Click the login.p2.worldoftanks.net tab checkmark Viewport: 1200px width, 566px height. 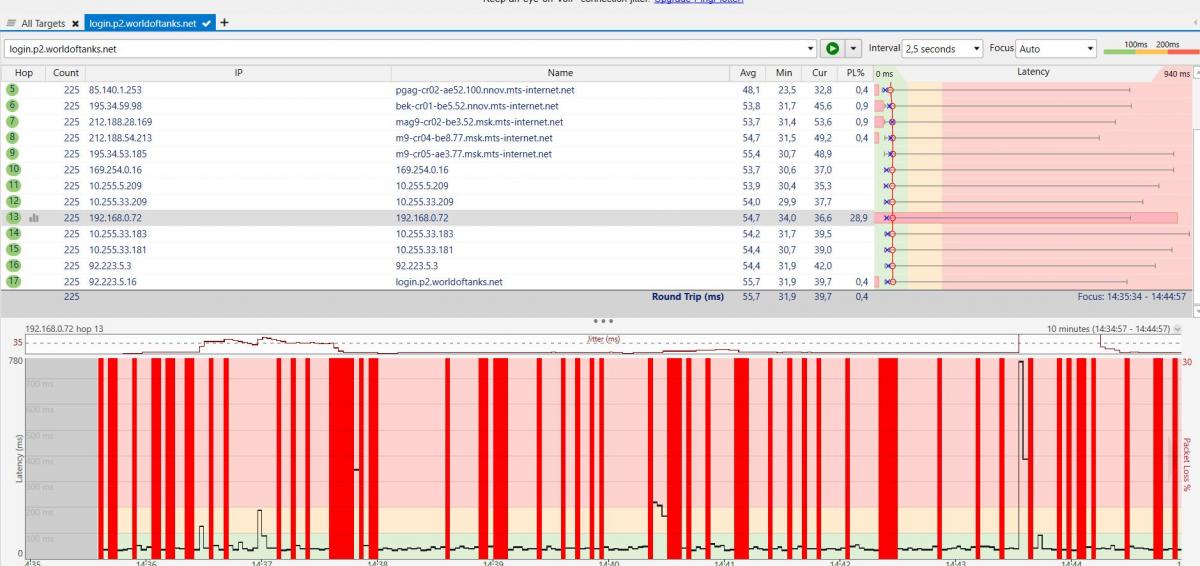207,23
